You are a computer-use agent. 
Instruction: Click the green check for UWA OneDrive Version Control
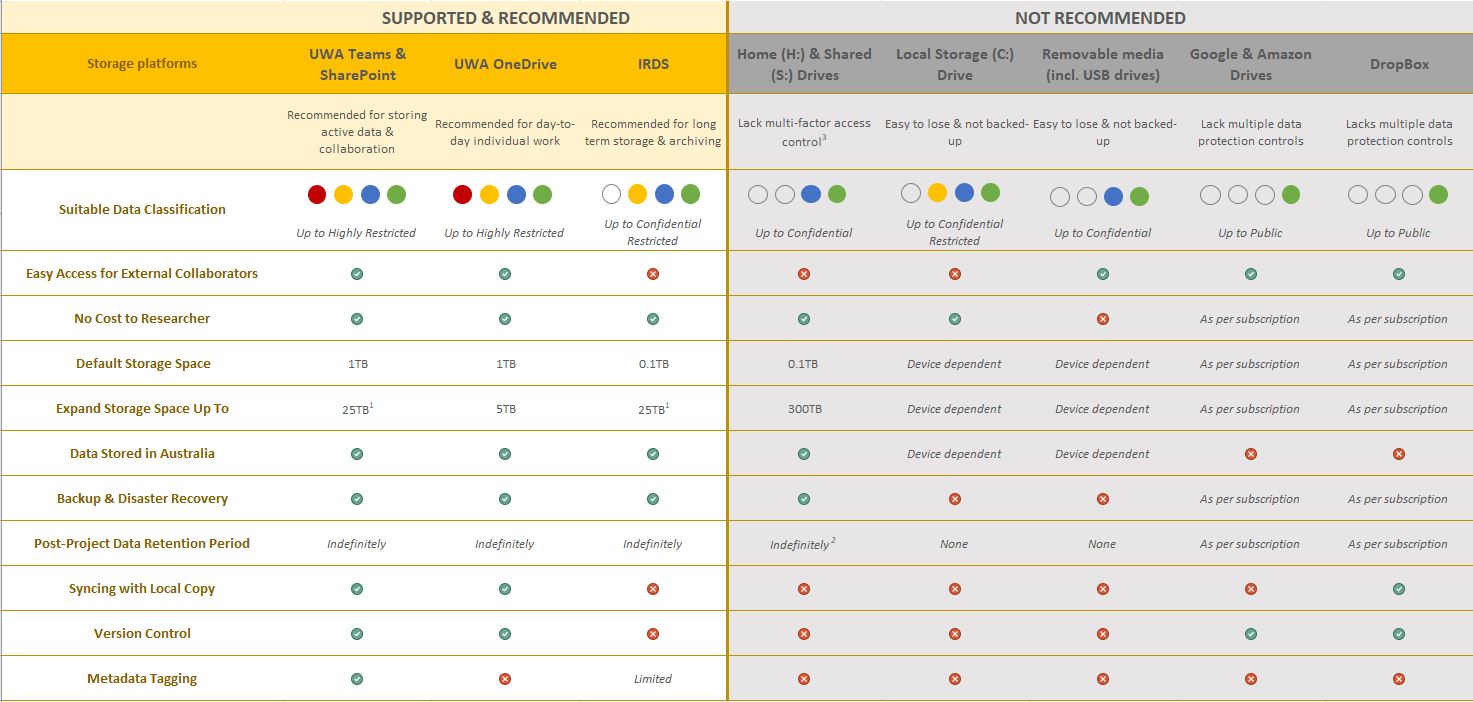click(505, 633)
